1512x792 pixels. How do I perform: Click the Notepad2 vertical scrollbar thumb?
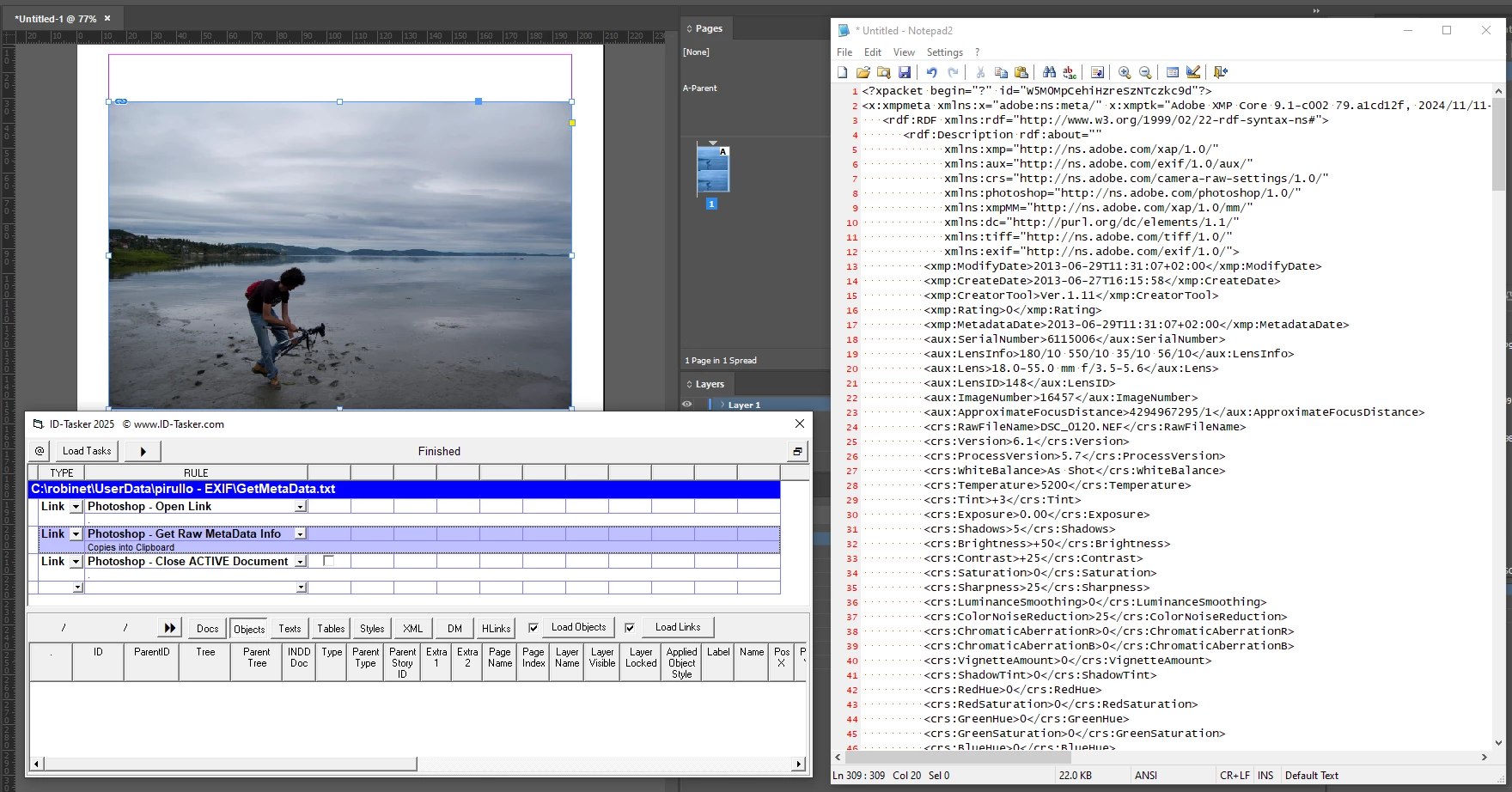click(x=1498, y=143)
